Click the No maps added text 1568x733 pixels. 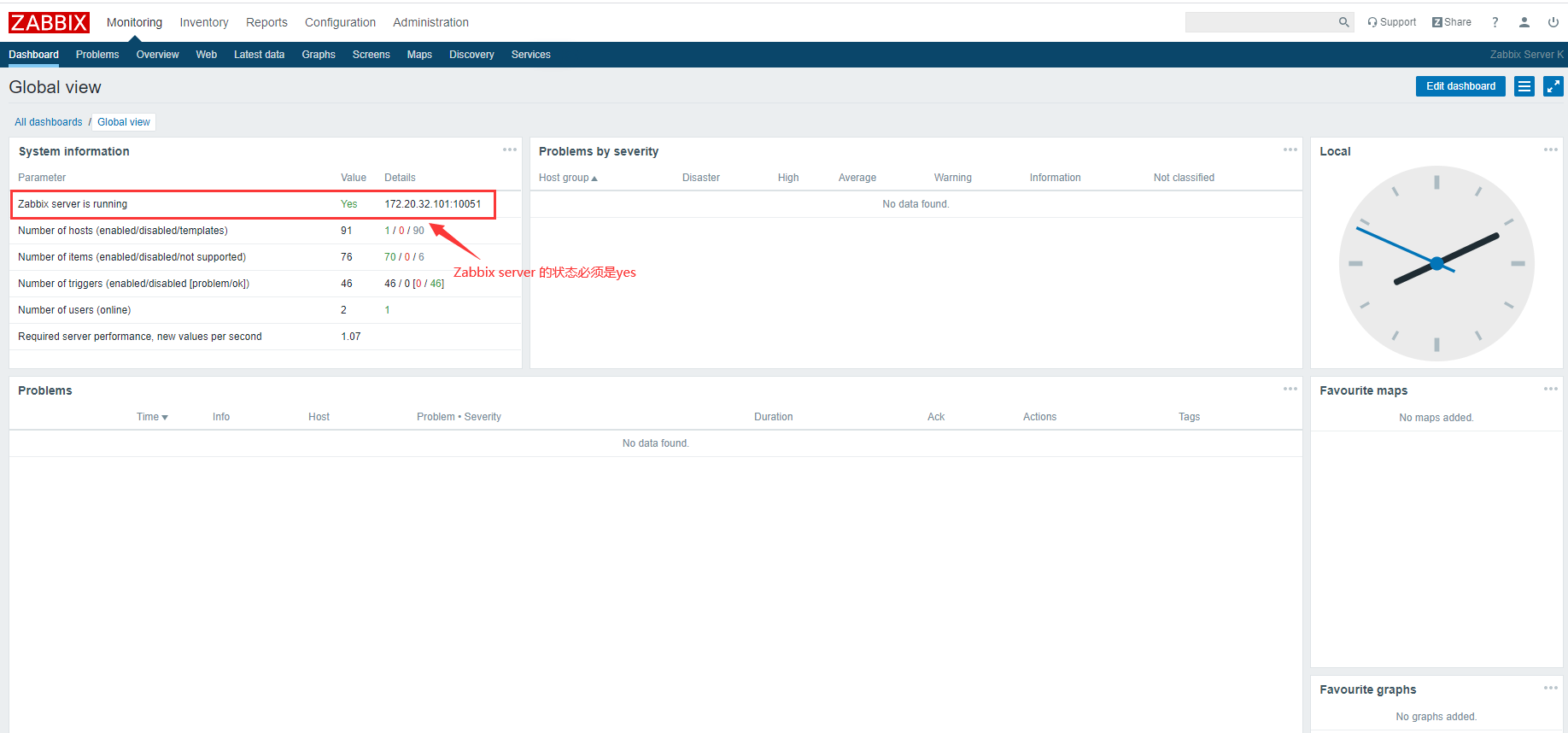tap(1436, 418)
